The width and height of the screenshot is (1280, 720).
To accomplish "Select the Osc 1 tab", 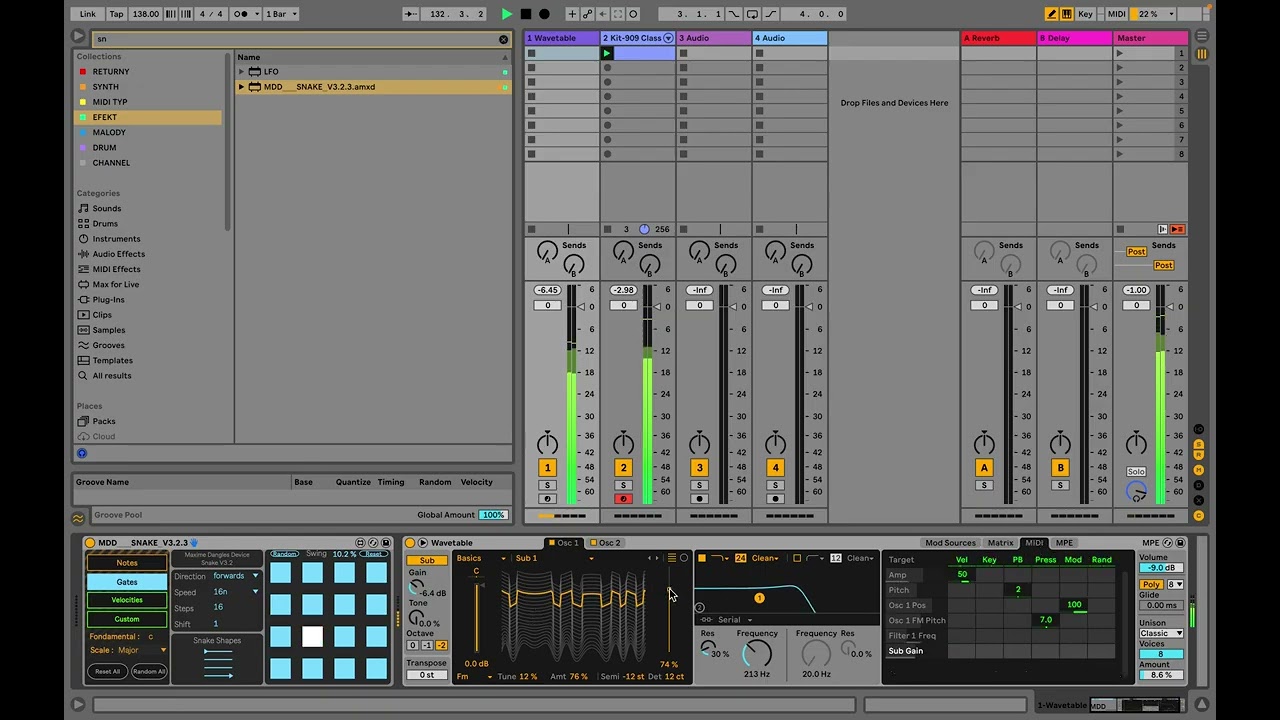I will 563,543.
